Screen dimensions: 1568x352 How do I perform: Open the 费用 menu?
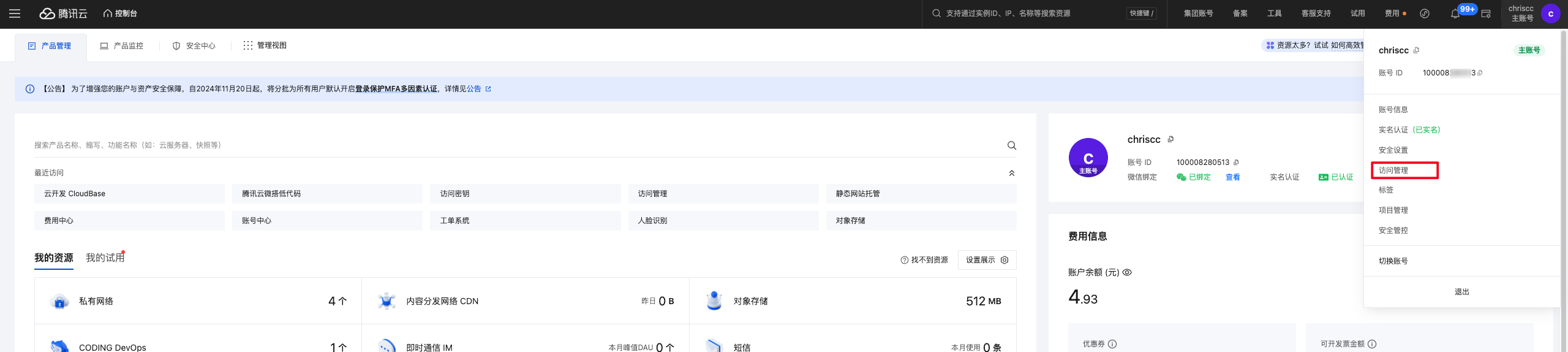pos(1392,13)
